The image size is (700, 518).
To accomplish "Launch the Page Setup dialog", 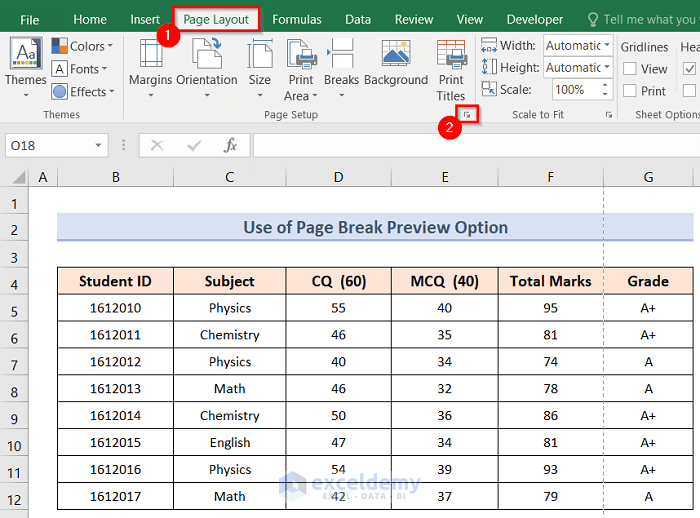I will [467, 115].
